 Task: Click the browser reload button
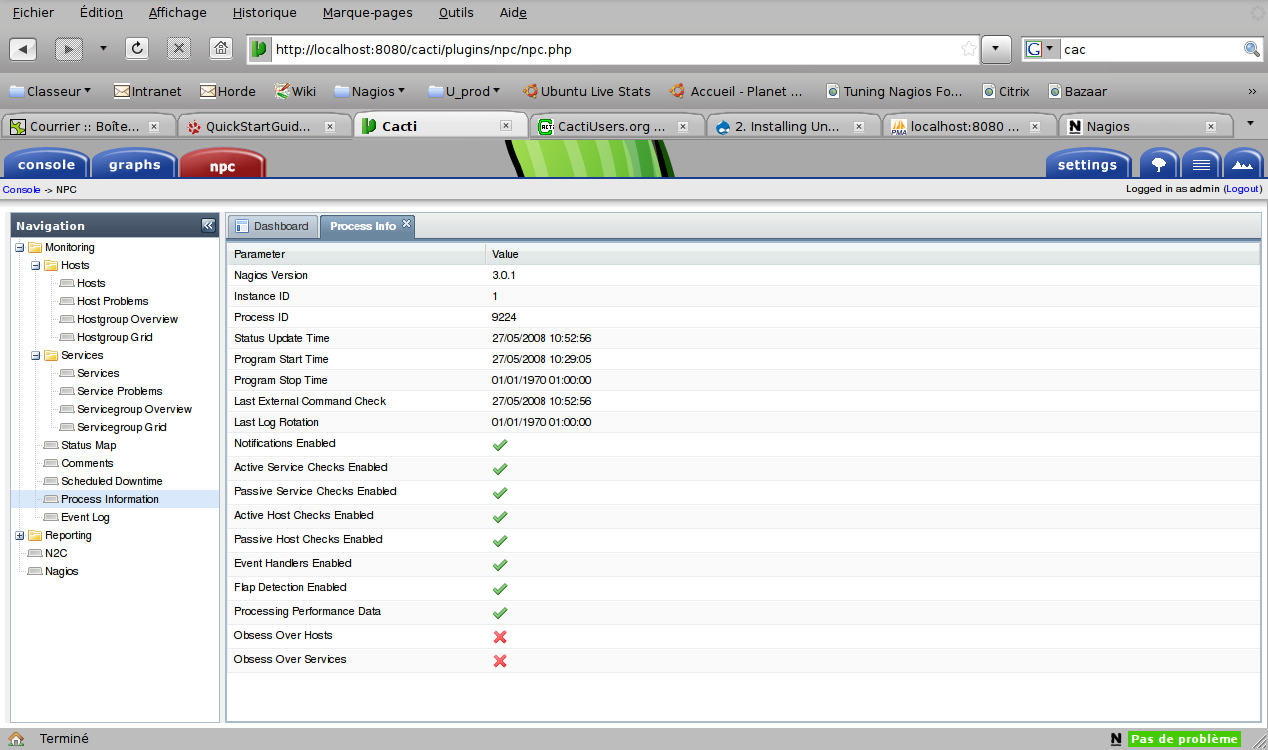[137, 48]
